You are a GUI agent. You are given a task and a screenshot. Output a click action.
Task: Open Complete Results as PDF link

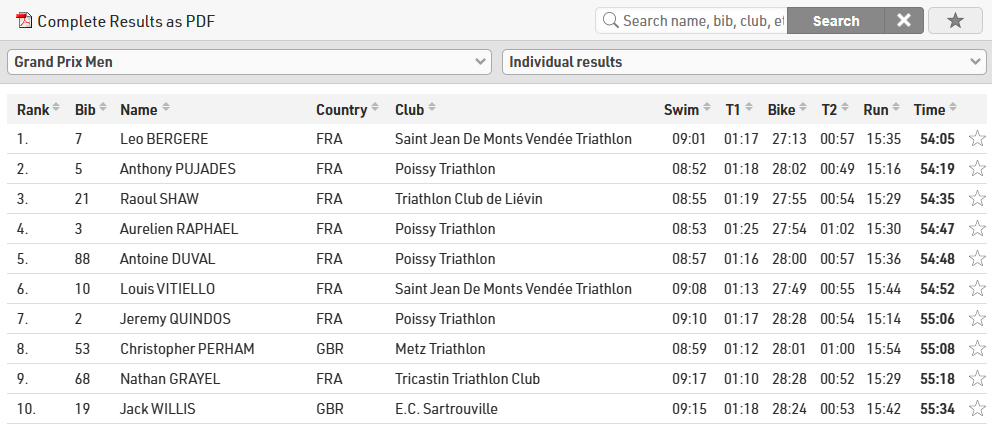pyautogui.click(x=125, y=21)
